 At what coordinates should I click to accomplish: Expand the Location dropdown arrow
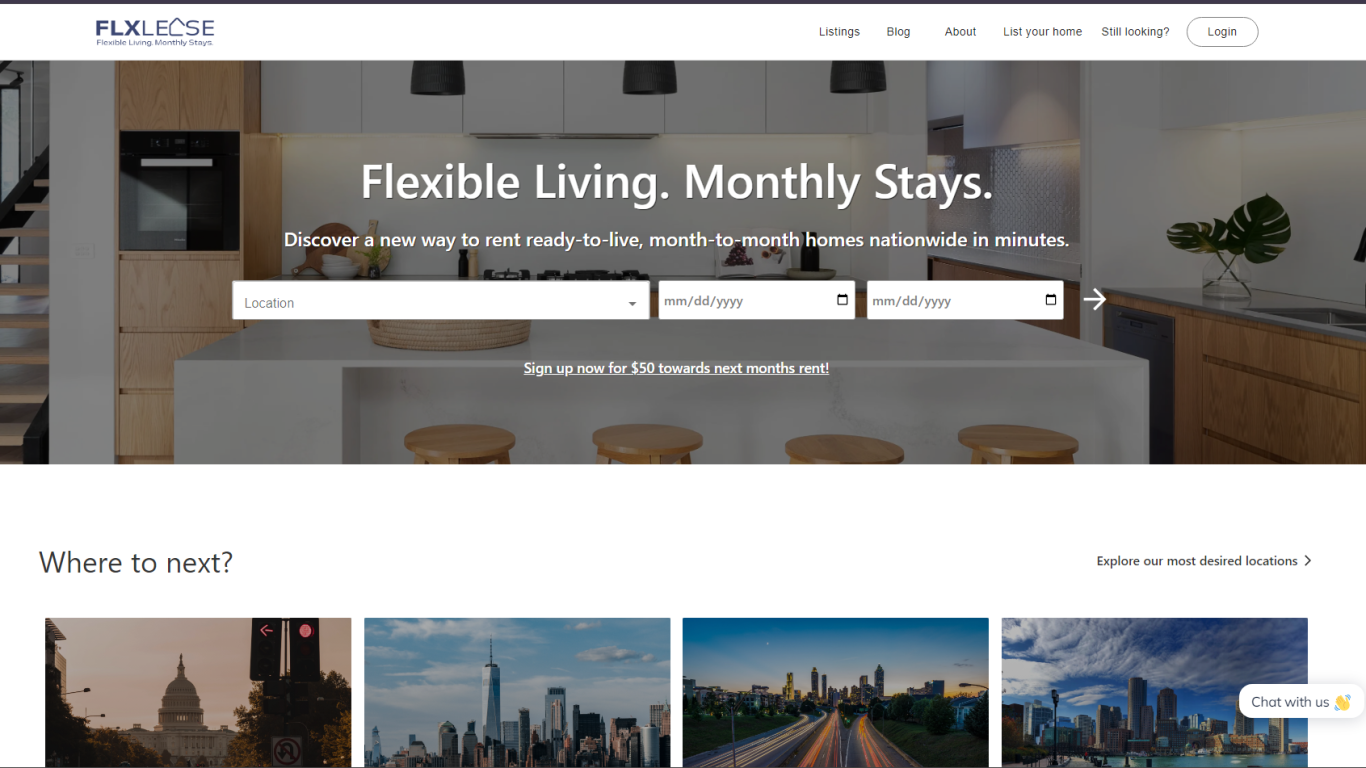coord(632,304)
